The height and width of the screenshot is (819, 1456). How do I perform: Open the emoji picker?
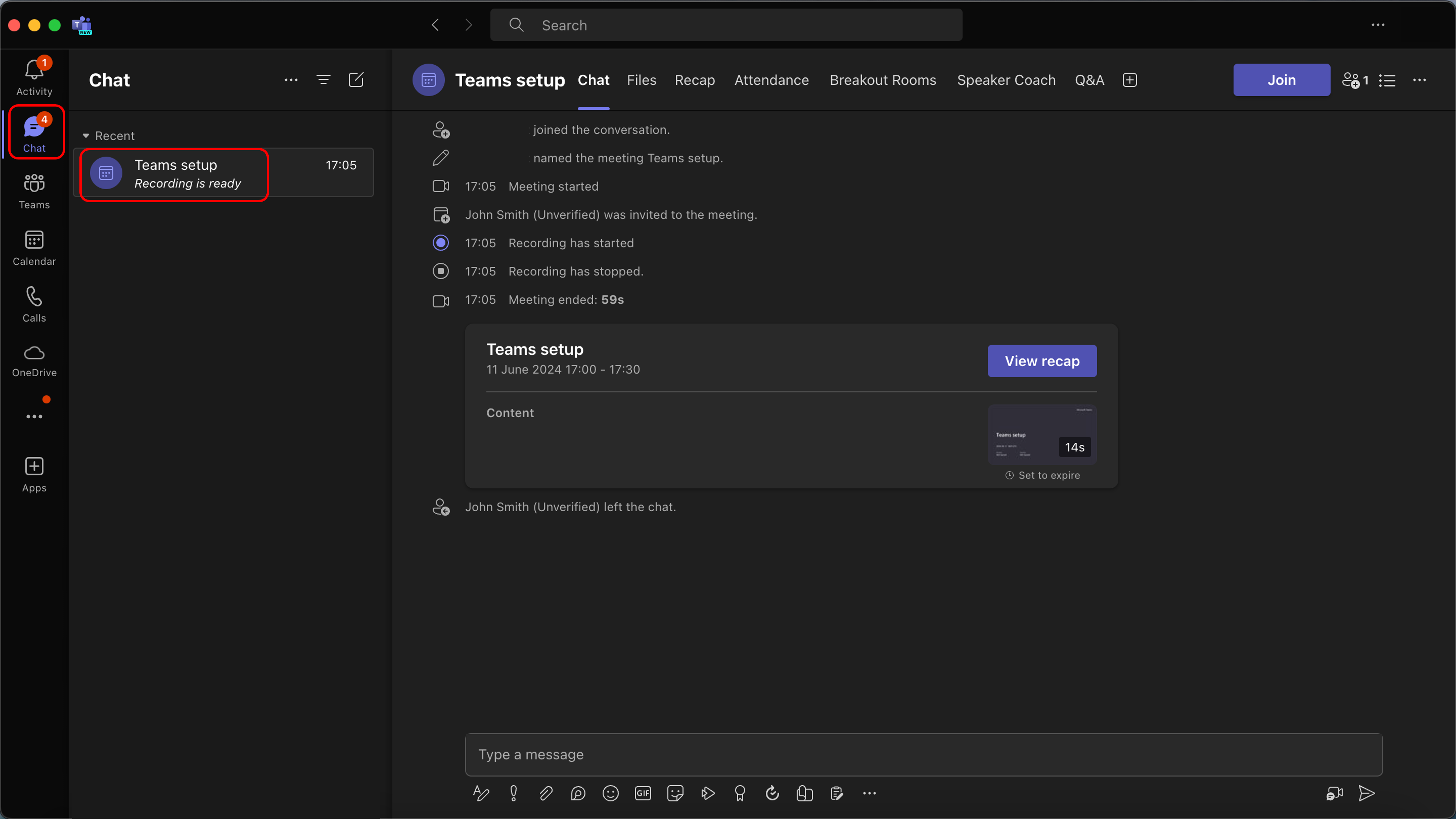611,794
